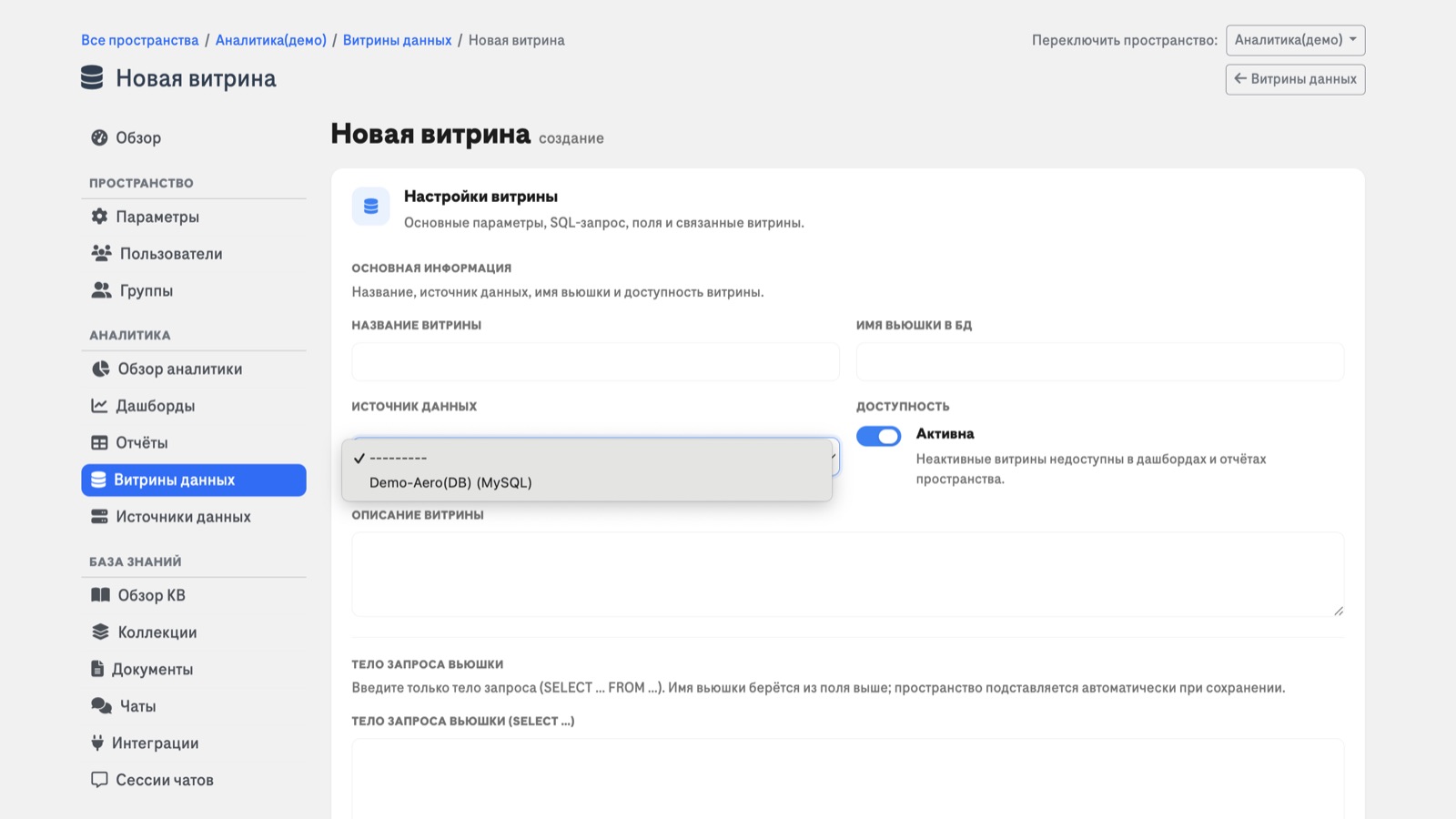Click the Витрины данных database icon in sidebar

tap(98, 480)
